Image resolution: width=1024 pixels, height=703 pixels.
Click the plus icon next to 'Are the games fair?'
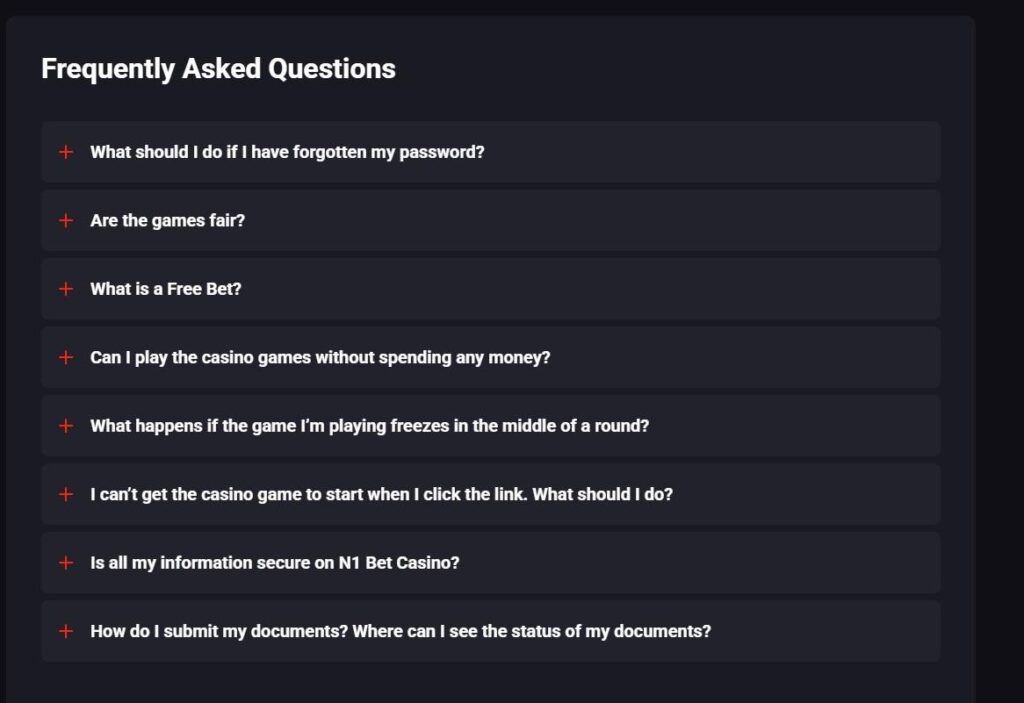coord(66,221)
